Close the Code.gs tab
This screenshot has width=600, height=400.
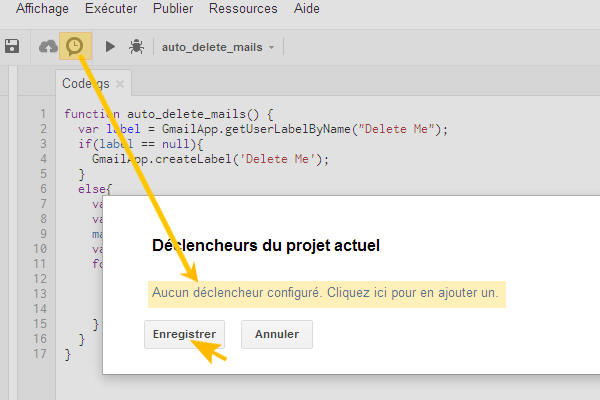(x=120, y=84)
